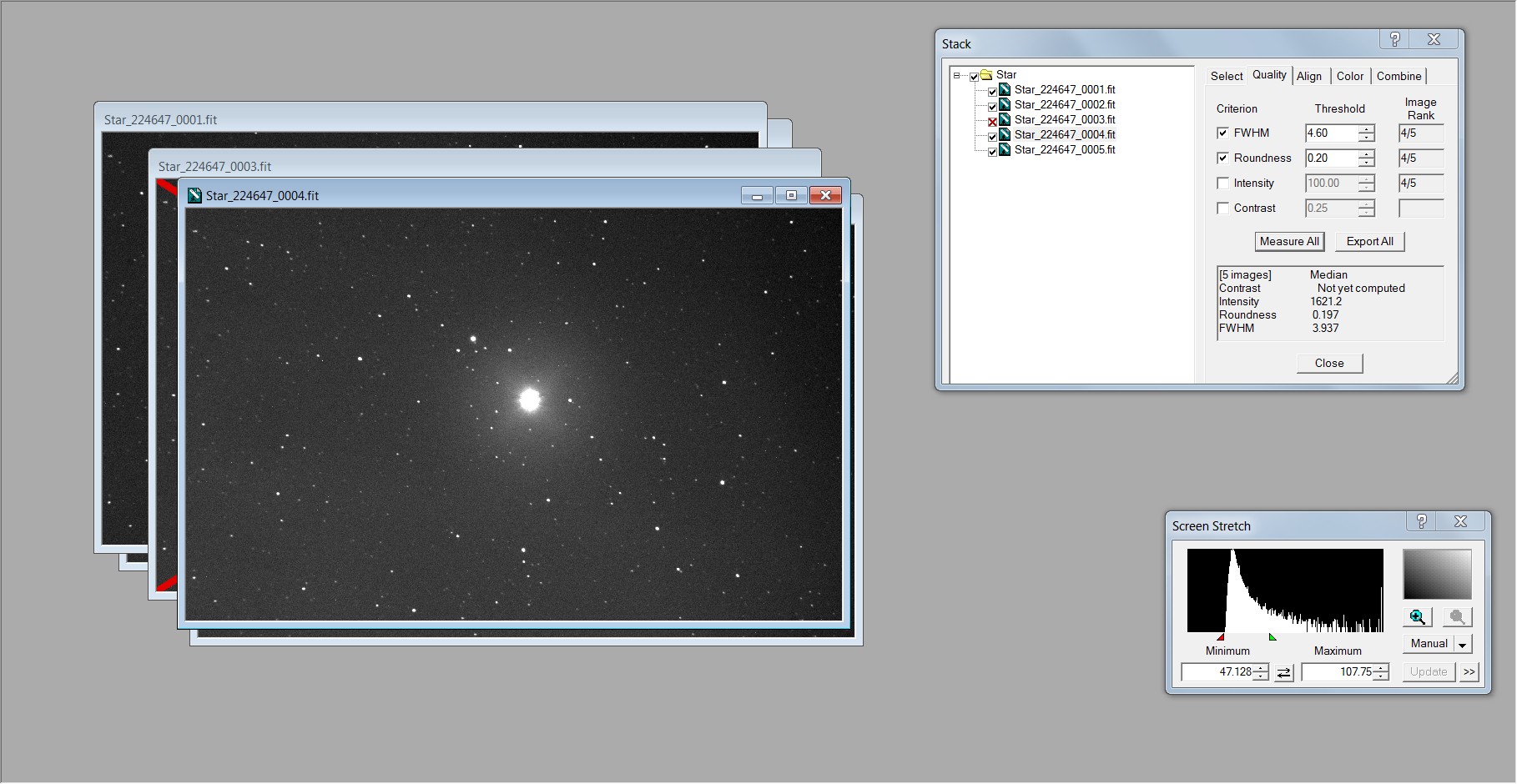Uncheck Star_224647_0002.fit in the tree

pos(992,106)
